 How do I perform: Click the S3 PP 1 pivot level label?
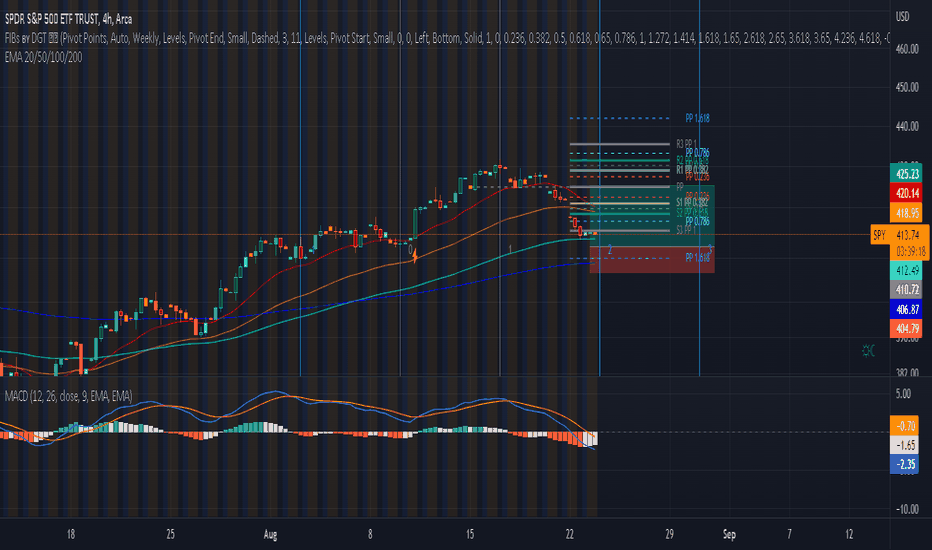(686, 230)
